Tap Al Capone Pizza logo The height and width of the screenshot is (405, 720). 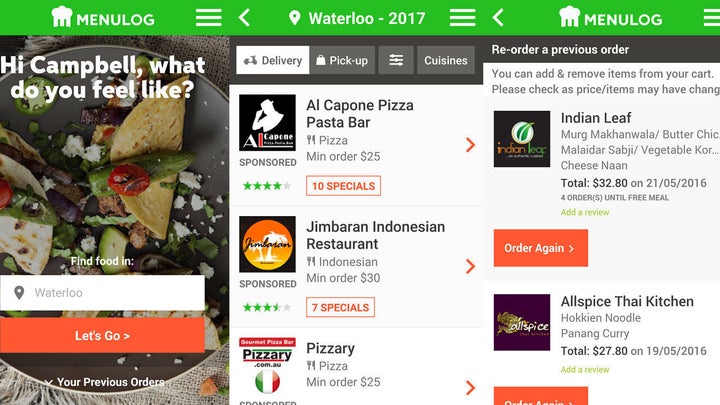(267, 123)
